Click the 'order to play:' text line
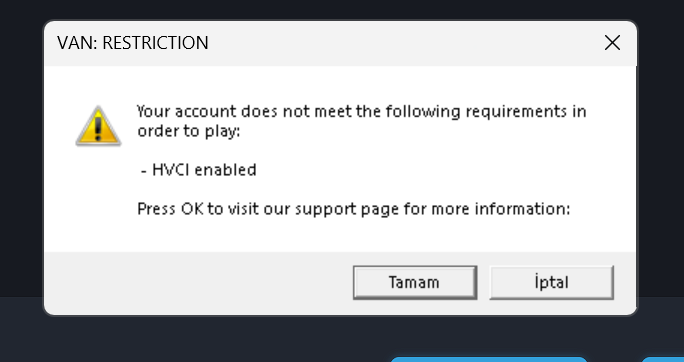Image resolution: width=684 pixels, height=362 pixels. point(188,131)
